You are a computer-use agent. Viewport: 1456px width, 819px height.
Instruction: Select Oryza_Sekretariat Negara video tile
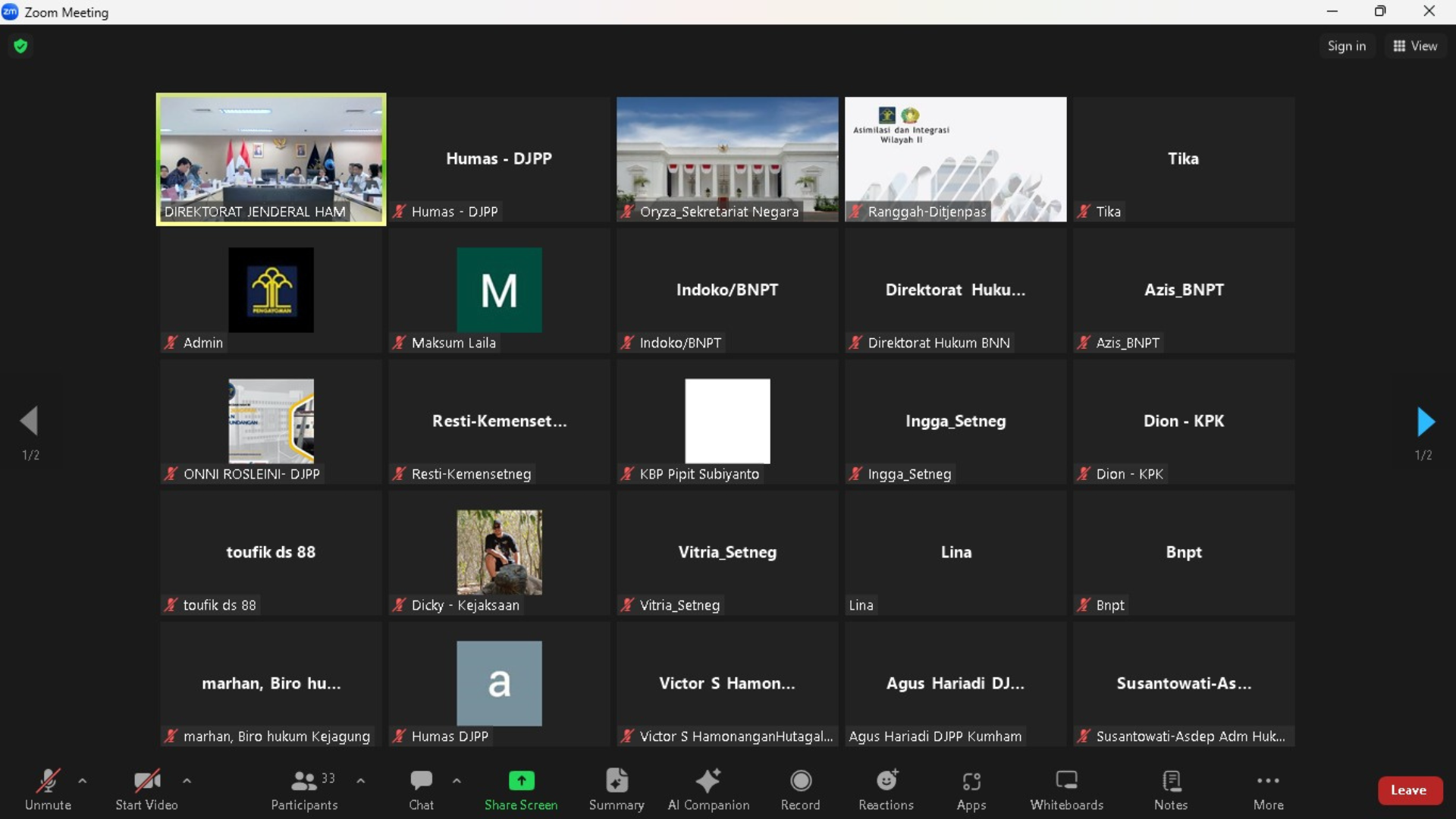tap(727, 159)
